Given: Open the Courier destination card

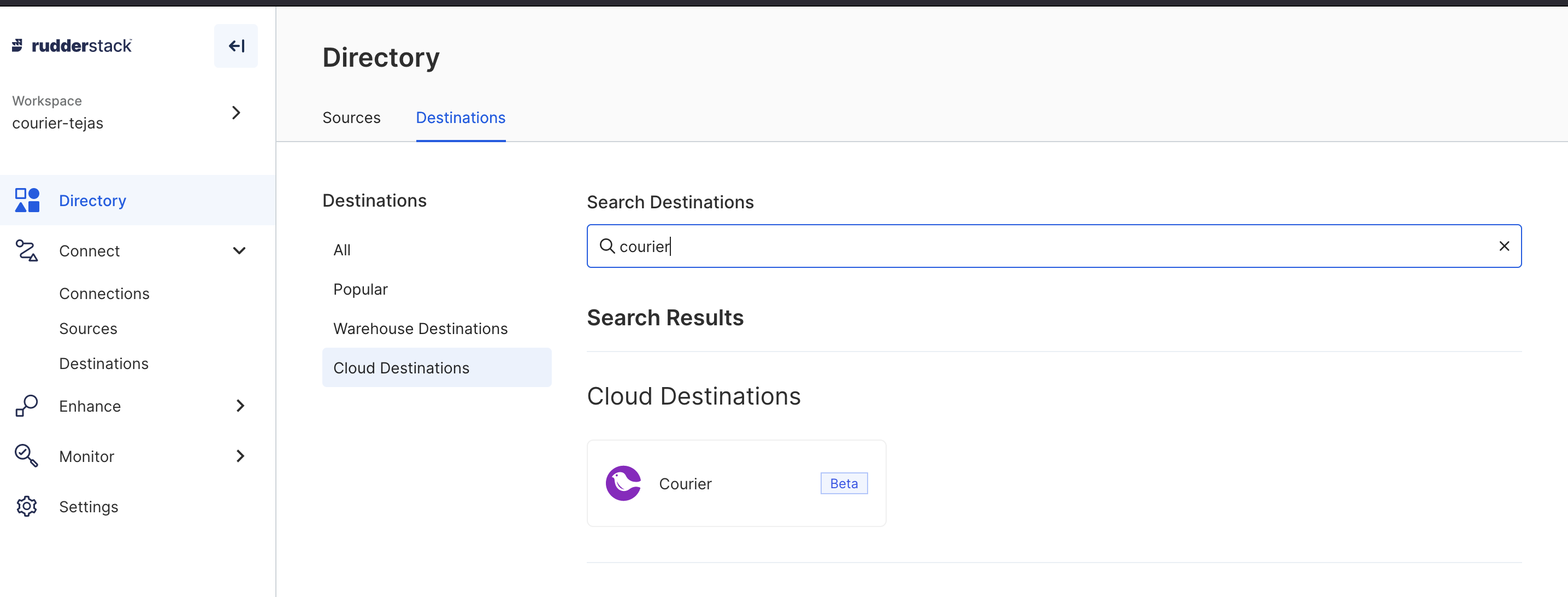Looking at the screenshot, I should 736,483.
